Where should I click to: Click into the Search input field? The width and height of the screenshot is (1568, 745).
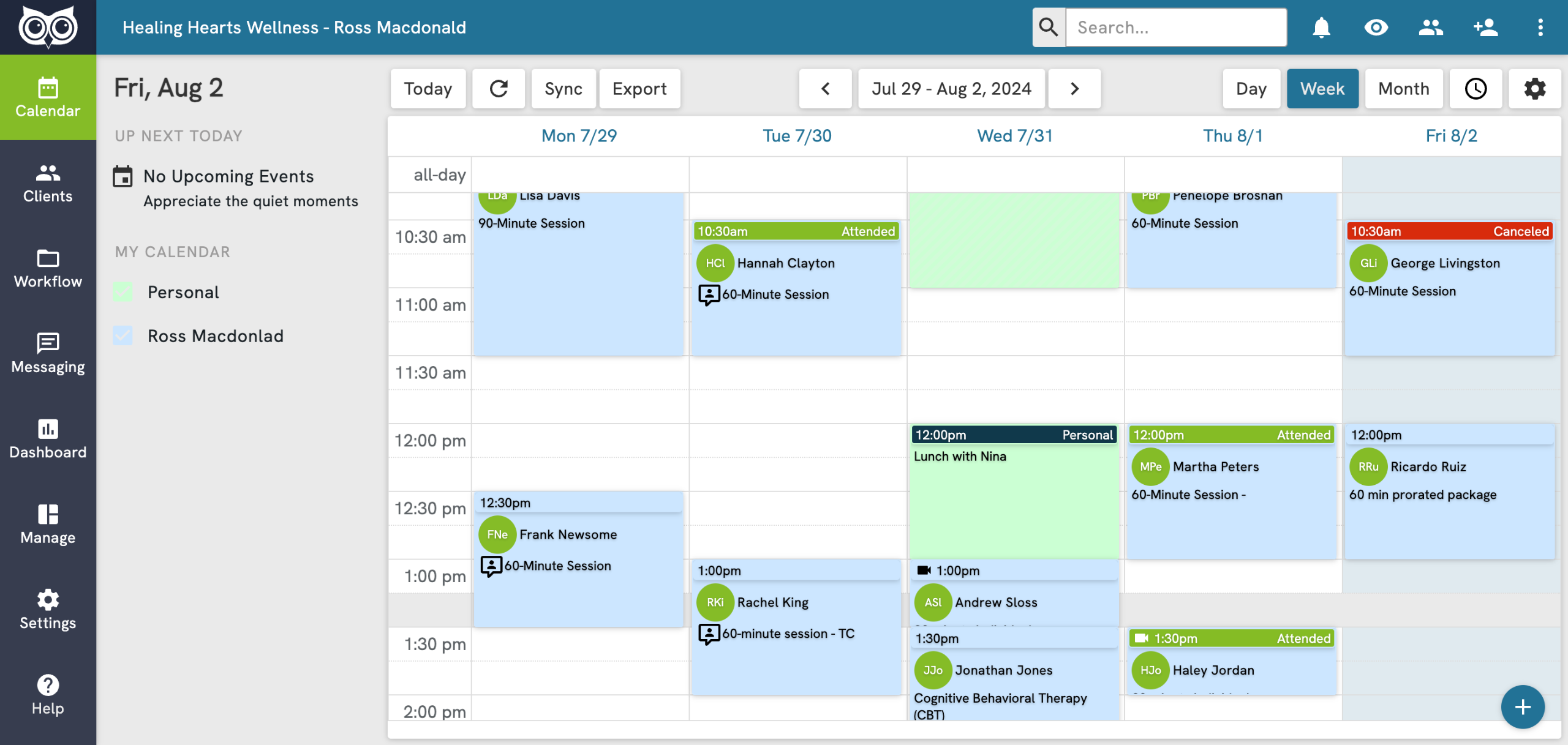click(x=1175, y=28)
